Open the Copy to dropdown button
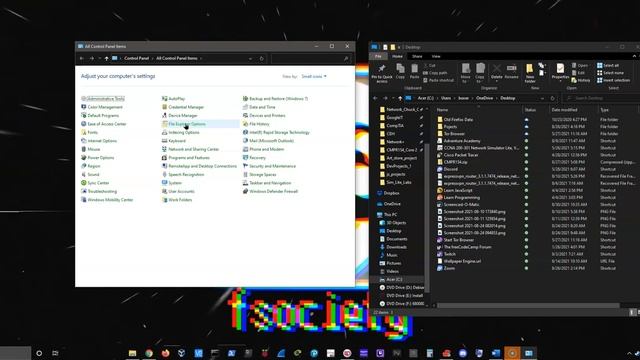Viewport: 640px width, 360px height. pos(480,73)
